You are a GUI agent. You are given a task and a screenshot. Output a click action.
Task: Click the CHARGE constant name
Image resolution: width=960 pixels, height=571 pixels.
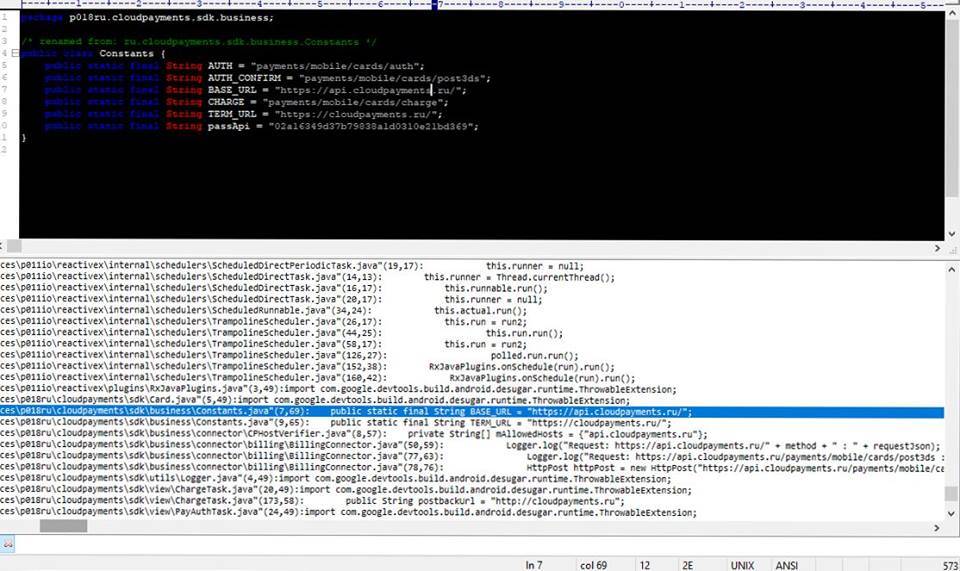(226, 102)
